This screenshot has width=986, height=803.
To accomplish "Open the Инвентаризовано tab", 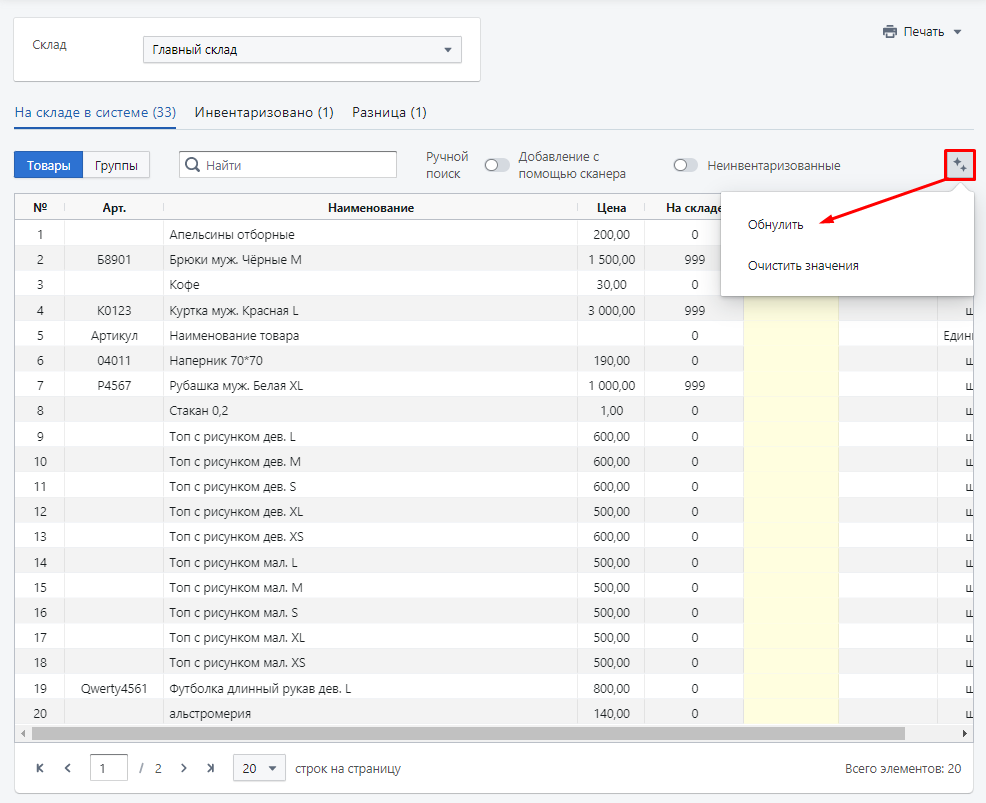I will [264, 112].
